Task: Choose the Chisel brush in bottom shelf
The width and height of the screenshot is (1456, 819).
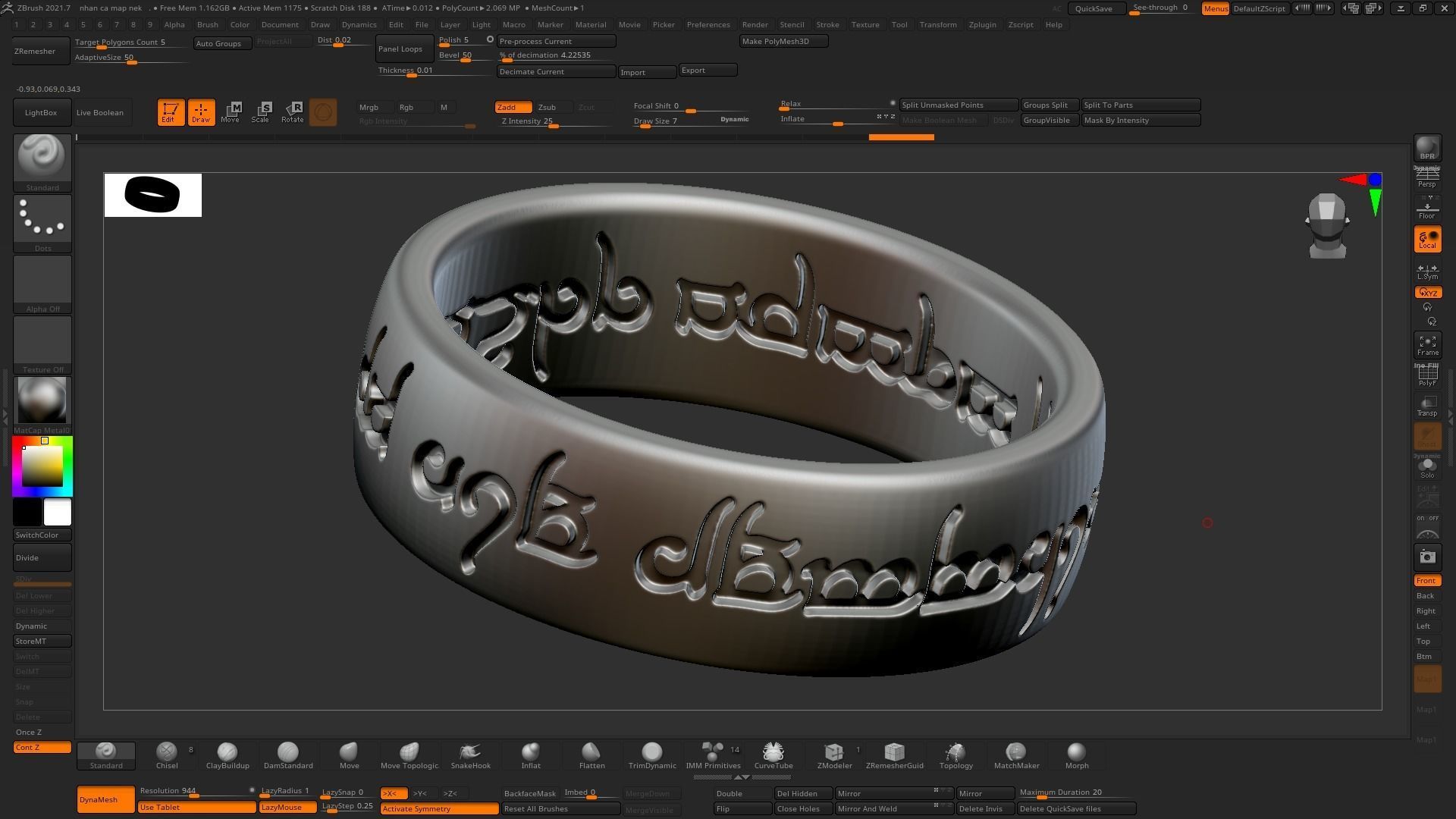Action: [167, 755]
